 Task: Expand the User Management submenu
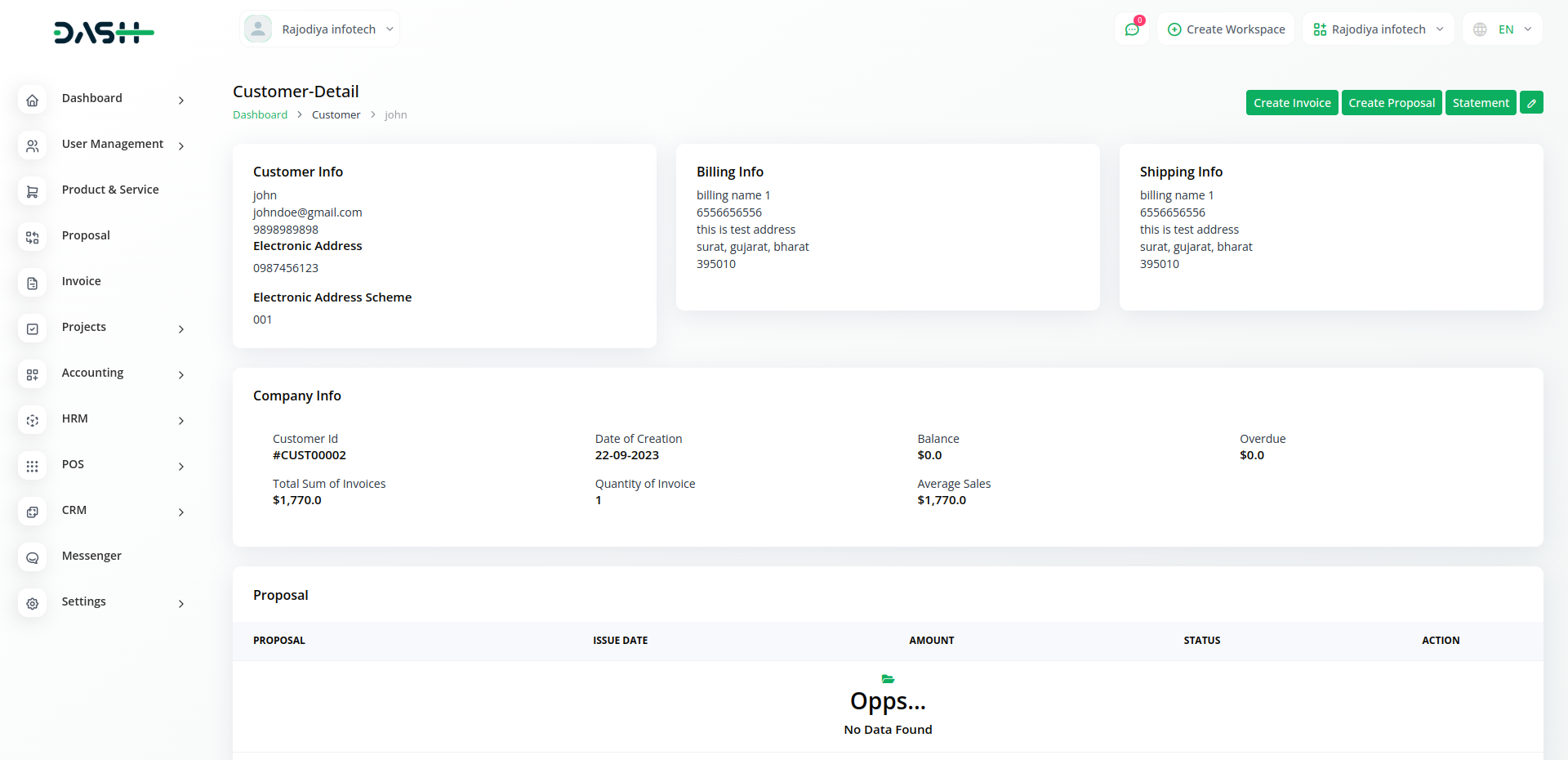[180, 146]
